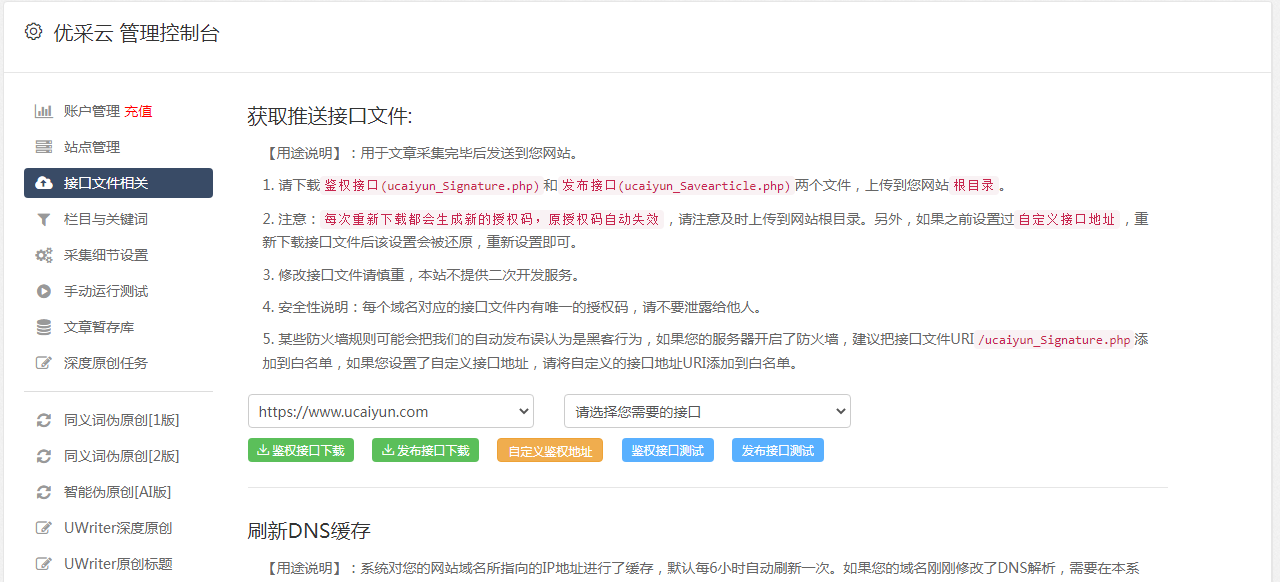Screen dimensions: 1280x582
Task: Open 智能伪原创[AI版] tool
Action: pyautogui.click(x=118, y=492)
